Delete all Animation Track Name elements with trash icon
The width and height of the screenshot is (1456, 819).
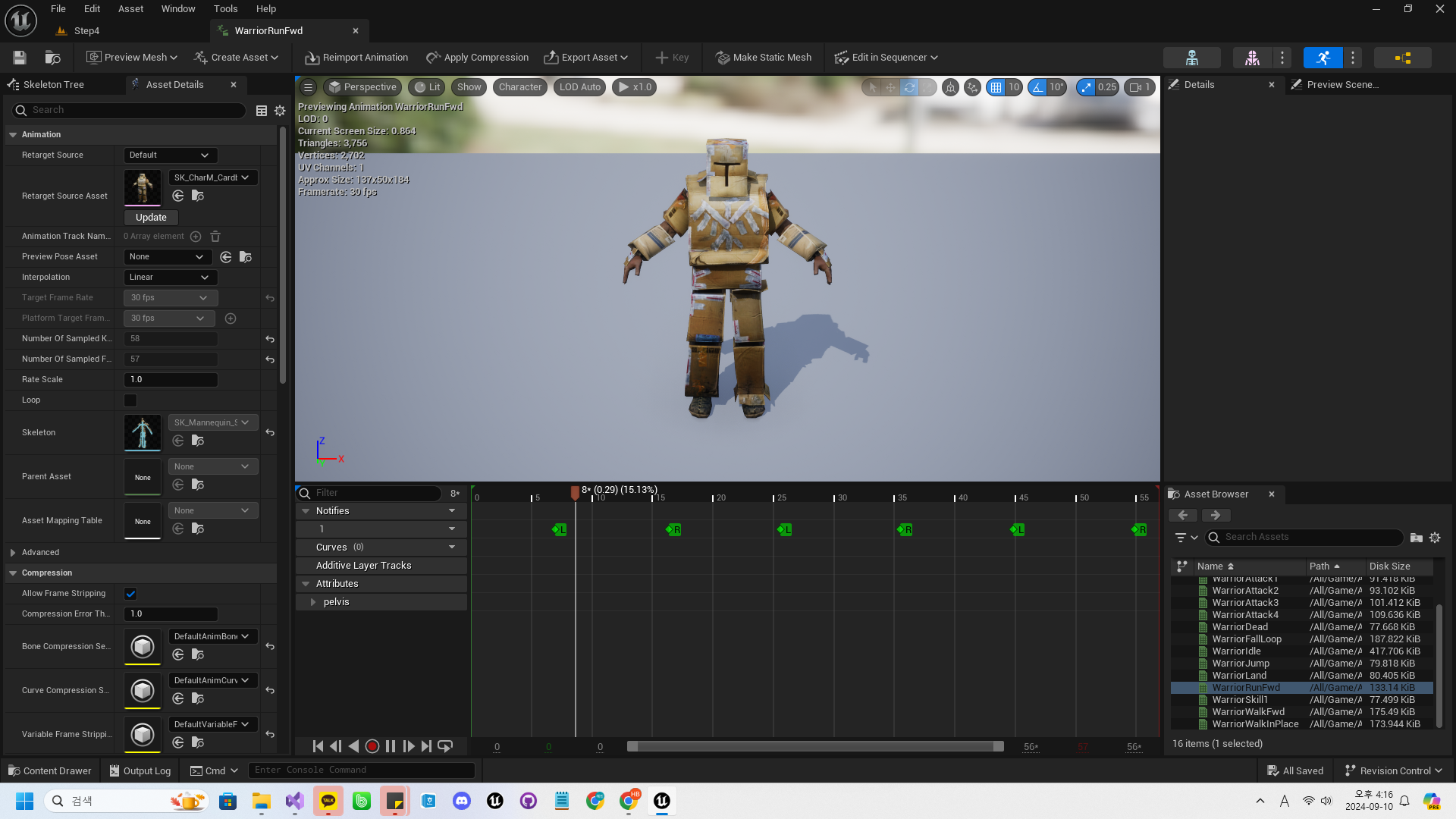[215, 237]
